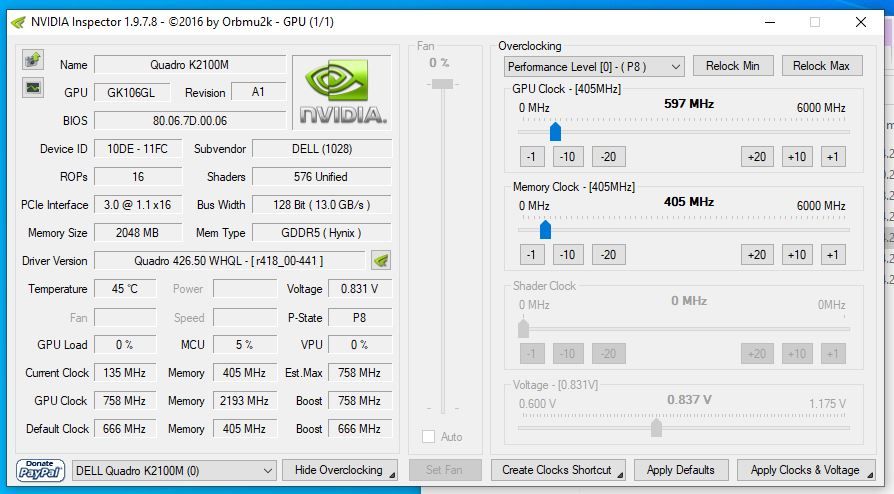Increase Memory Clock by 10 MHz
The height and width of the screenshot is (494, 894).
pos(797,255)
